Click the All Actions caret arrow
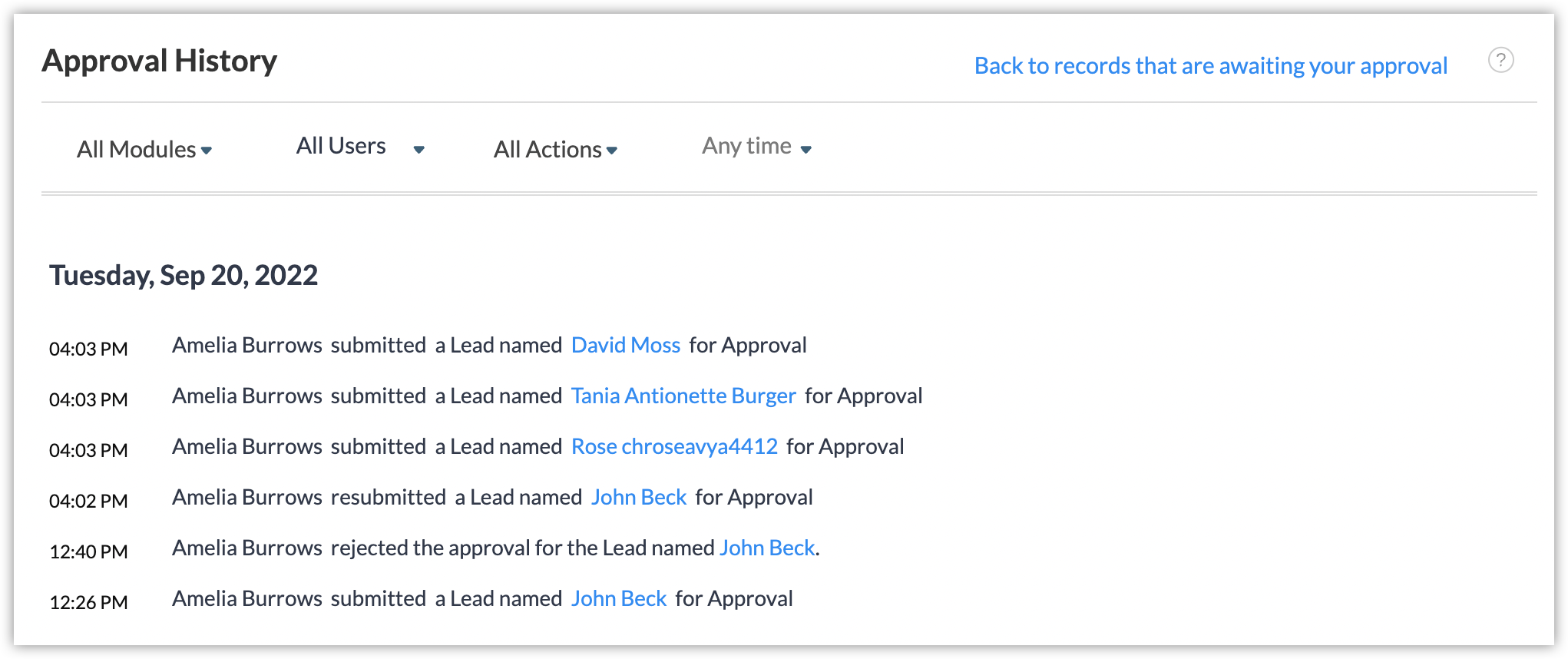Viewport: 1568px width, 659px height. pyautogui.click(x=612, y=151)
